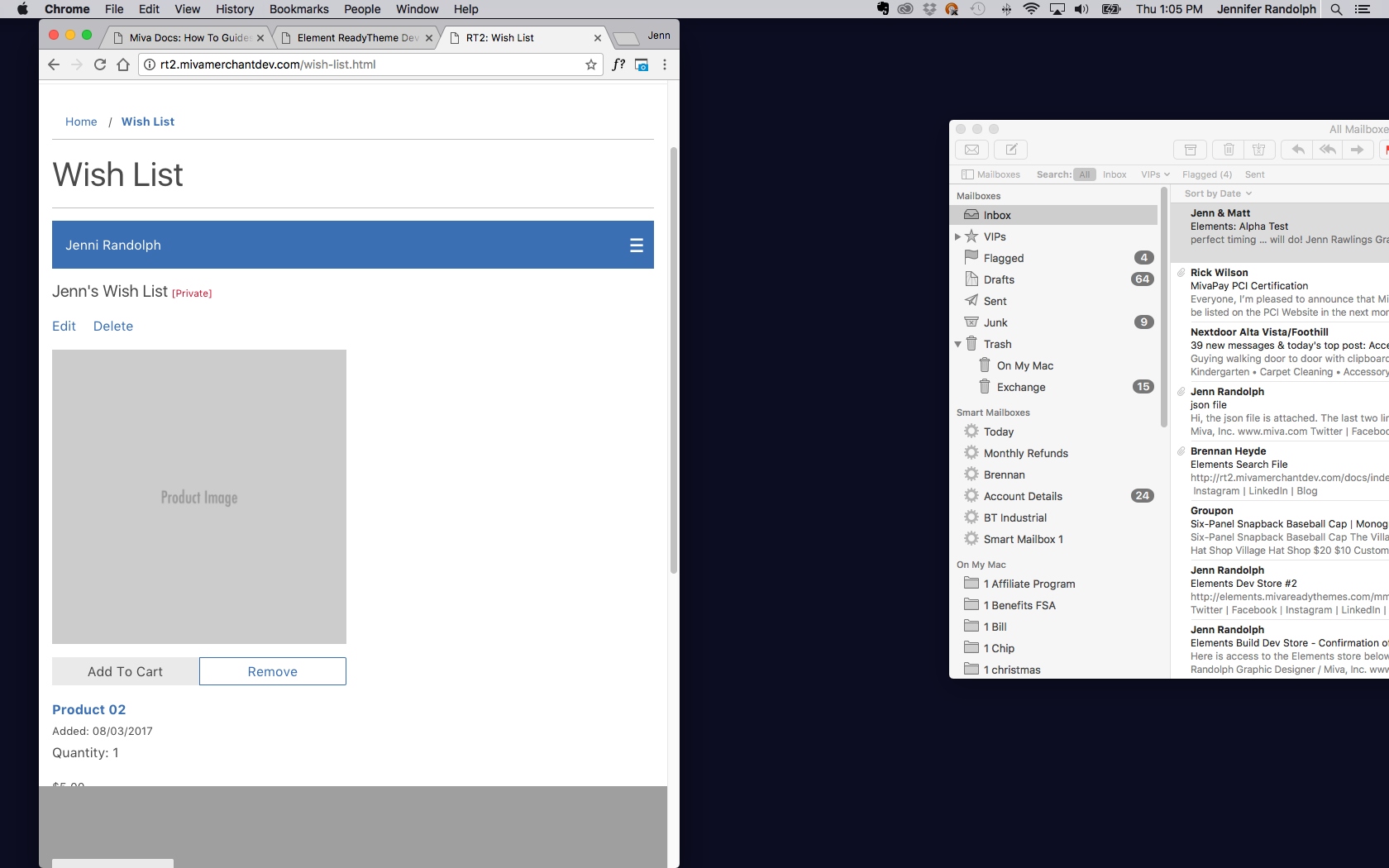Open the Apple menu

(x=22, y=9)
